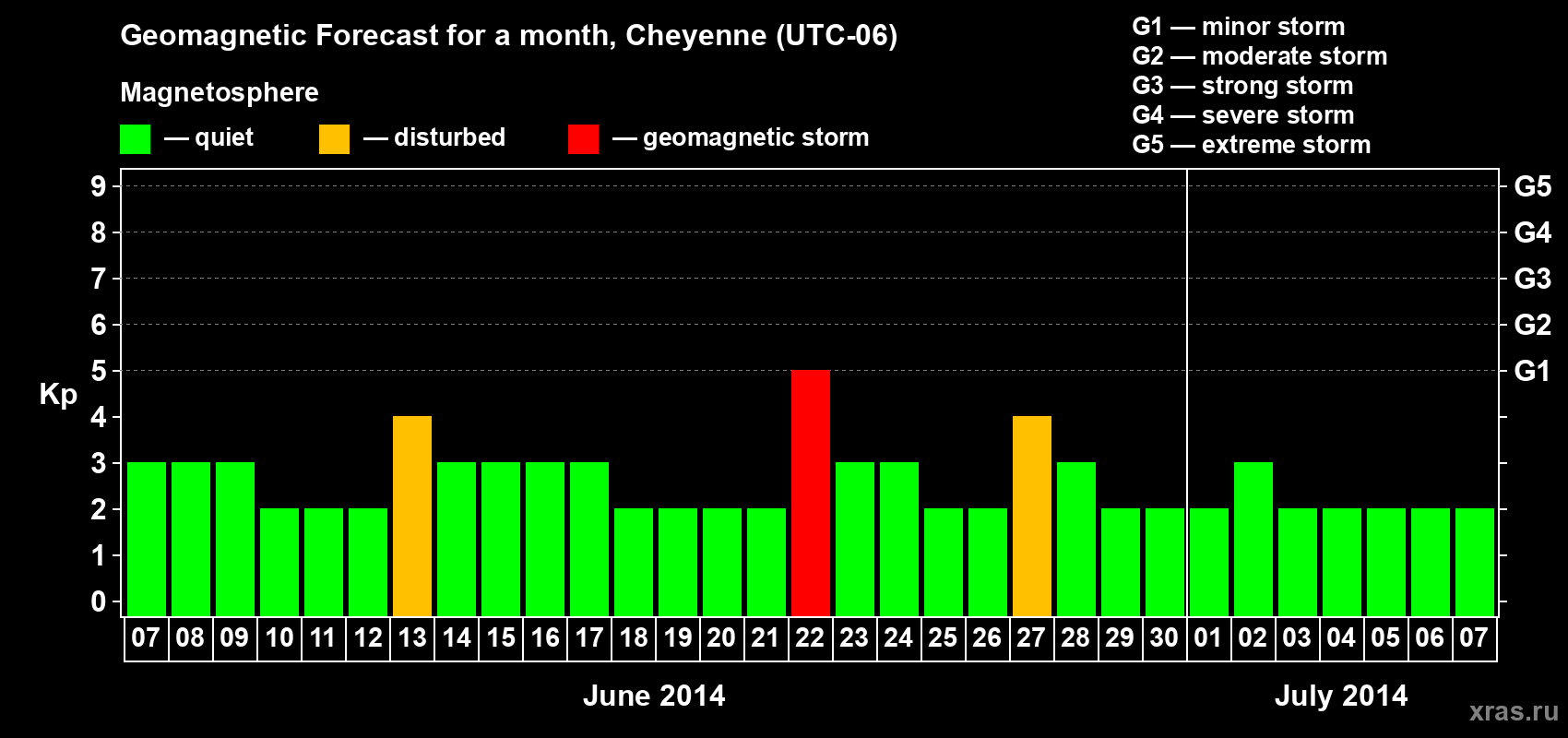Viewport: 1568px width, 738px height.
Task: Click the orange disturbed legend swatch
Action: (x=334, y=139)
